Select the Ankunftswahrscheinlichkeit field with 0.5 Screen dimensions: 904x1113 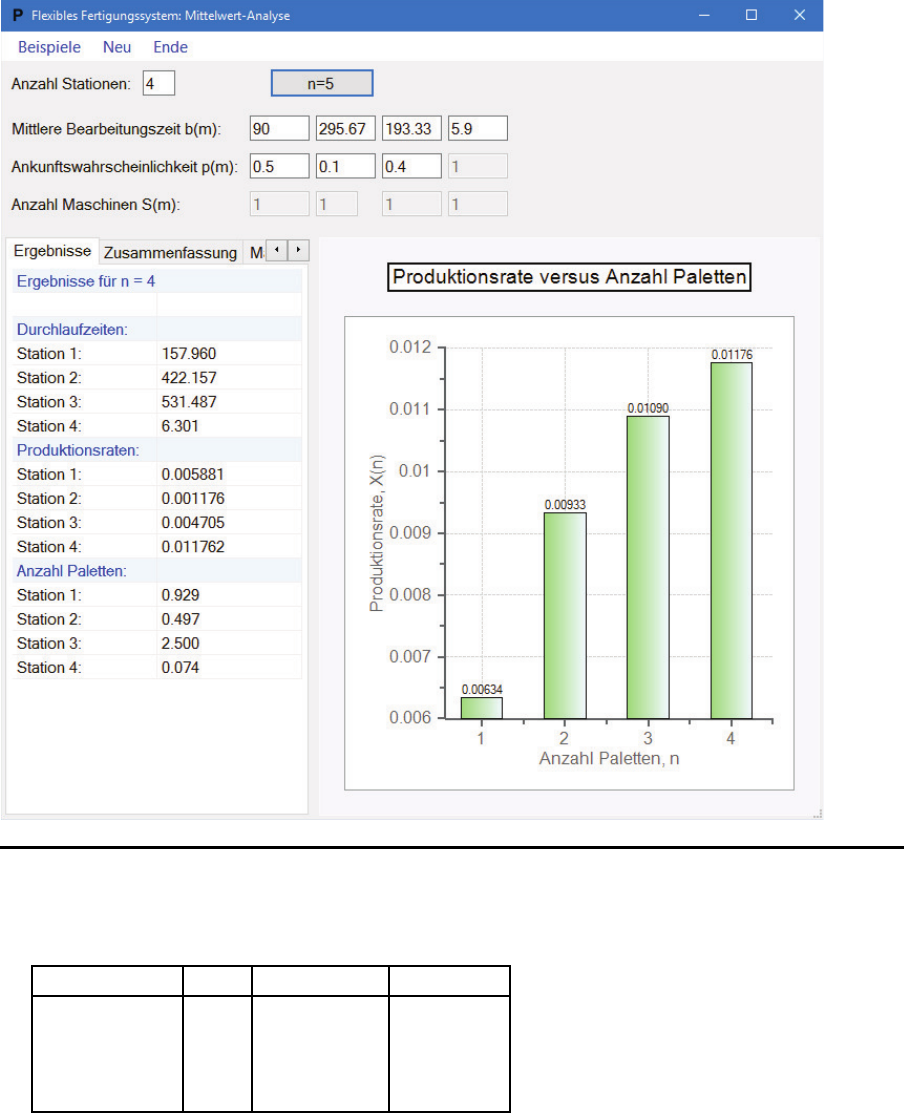tap(280, 166)
